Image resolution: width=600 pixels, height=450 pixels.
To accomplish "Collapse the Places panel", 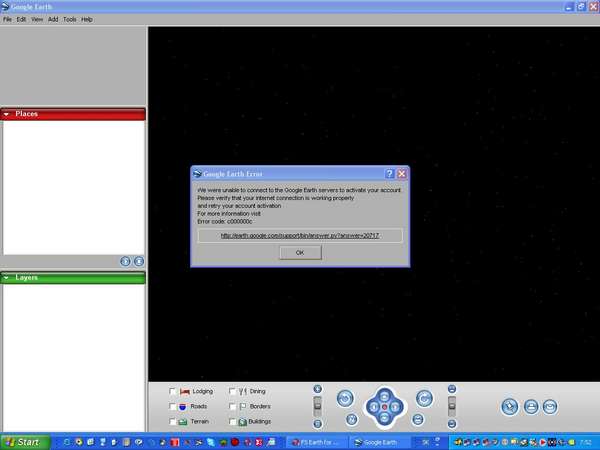I will click(x=7, y=114).
